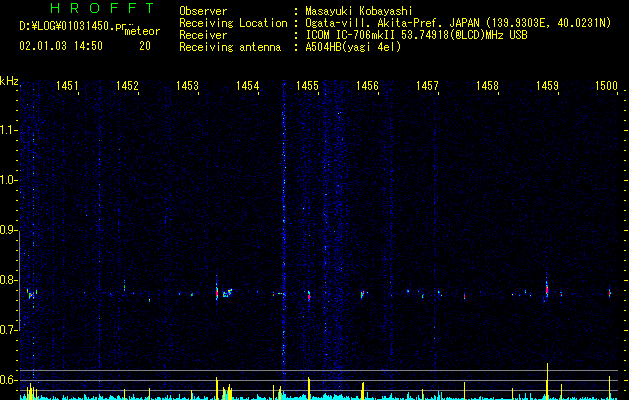Click the 1451 time marker

(67, 85)
